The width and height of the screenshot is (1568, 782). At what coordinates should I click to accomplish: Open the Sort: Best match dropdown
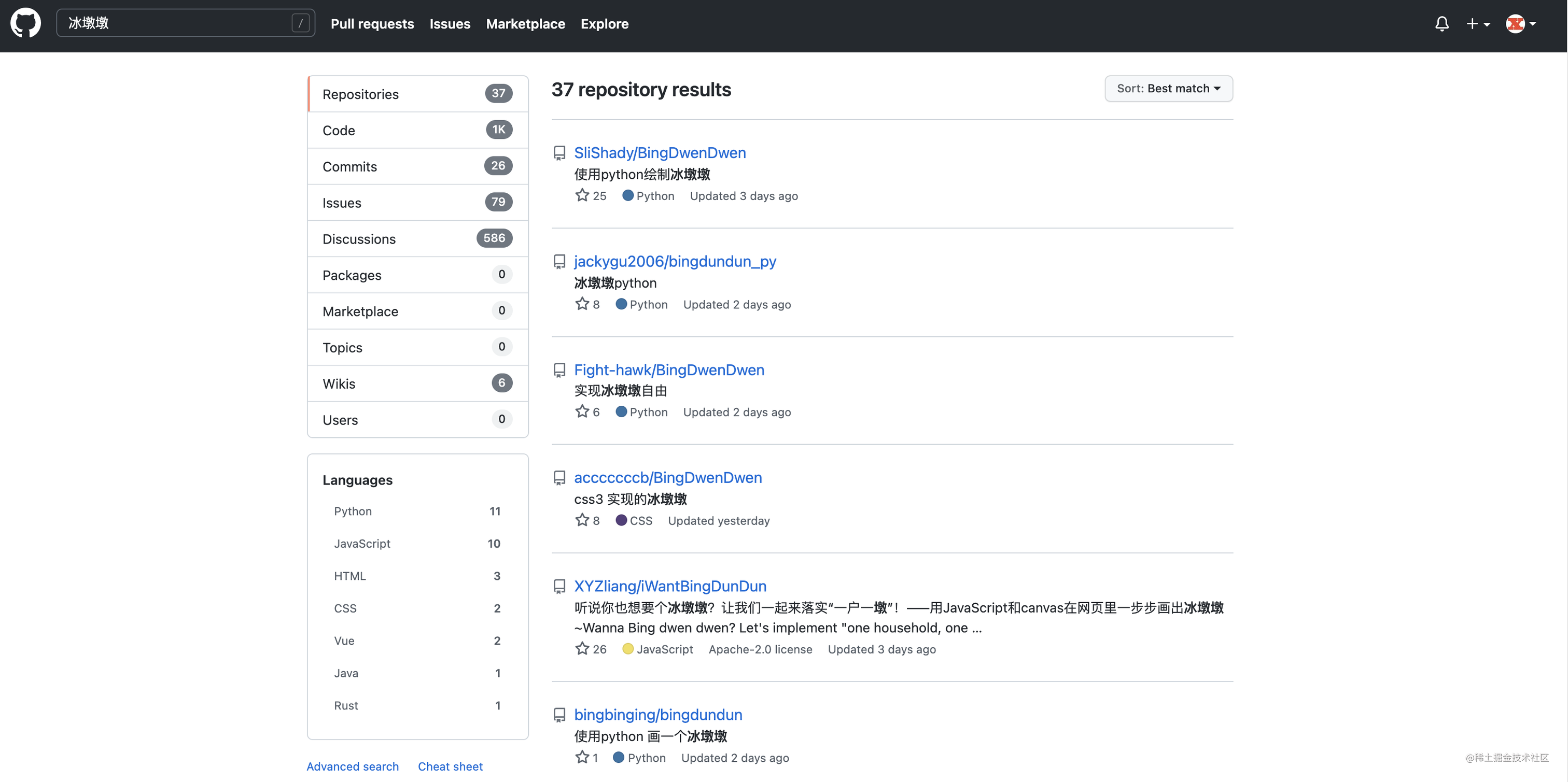1168,88
